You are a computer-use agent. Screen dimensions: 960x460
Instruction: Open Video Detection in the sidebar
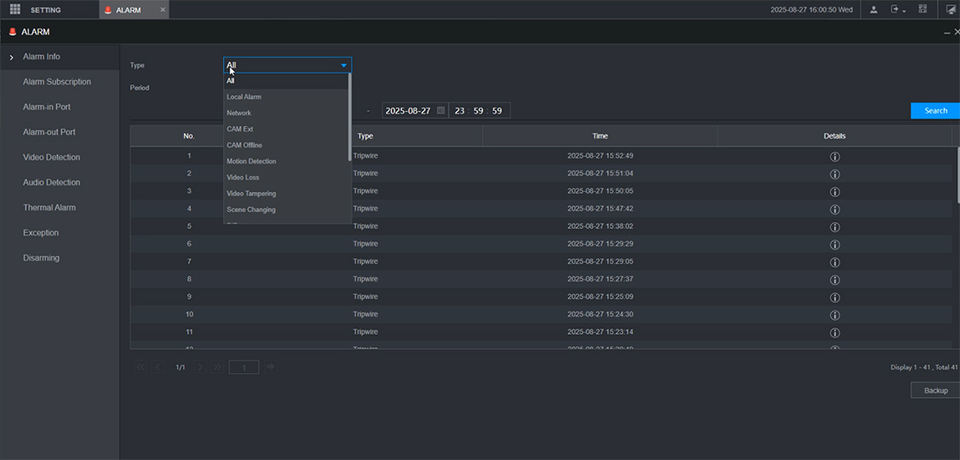(x=51, y=157)
